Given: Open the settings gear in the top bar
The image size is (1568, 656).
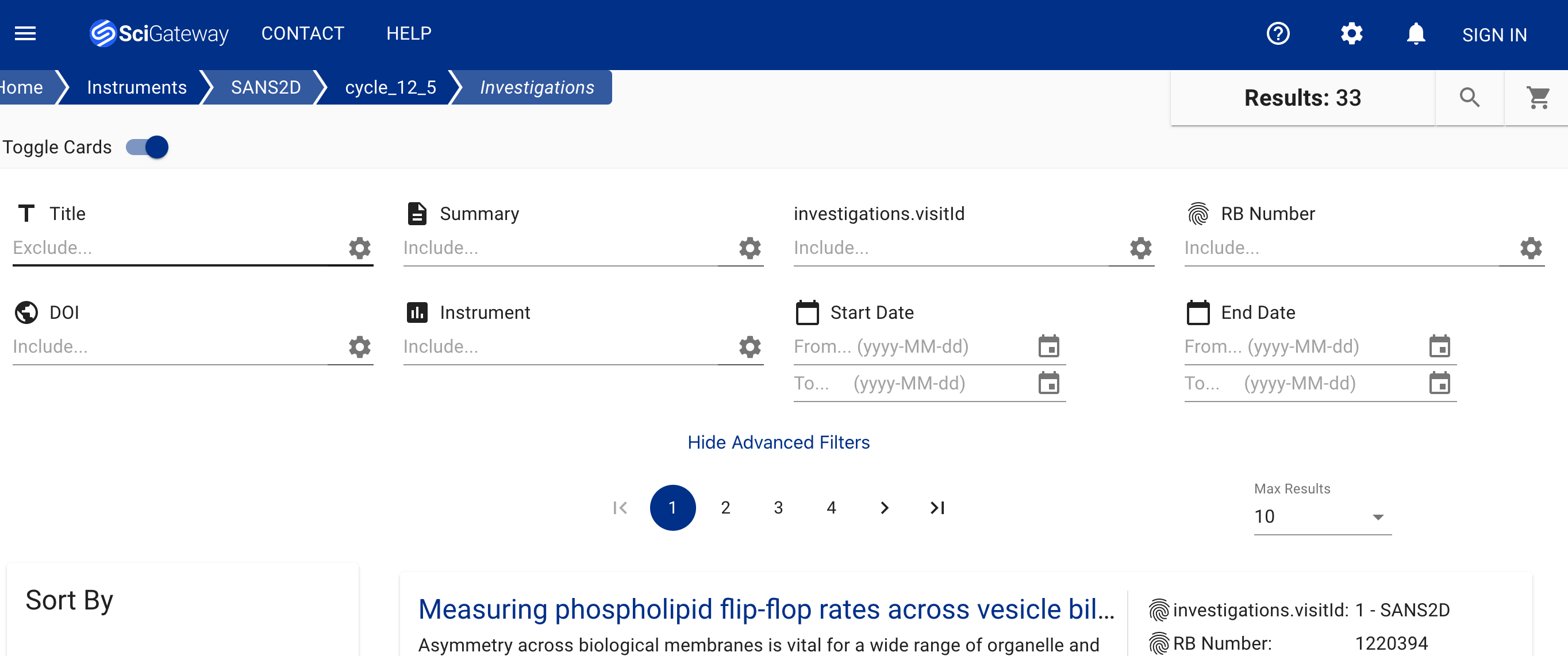Looking at the screenshot, I should (1351, 33).
